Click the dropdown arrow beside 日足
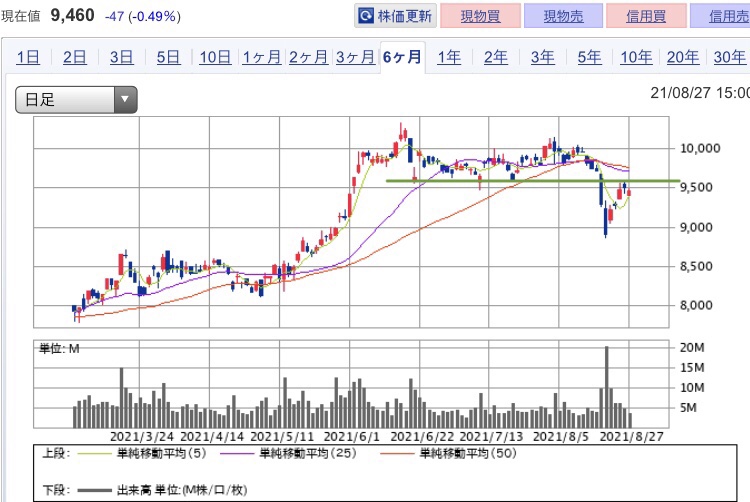 point(125,100)
